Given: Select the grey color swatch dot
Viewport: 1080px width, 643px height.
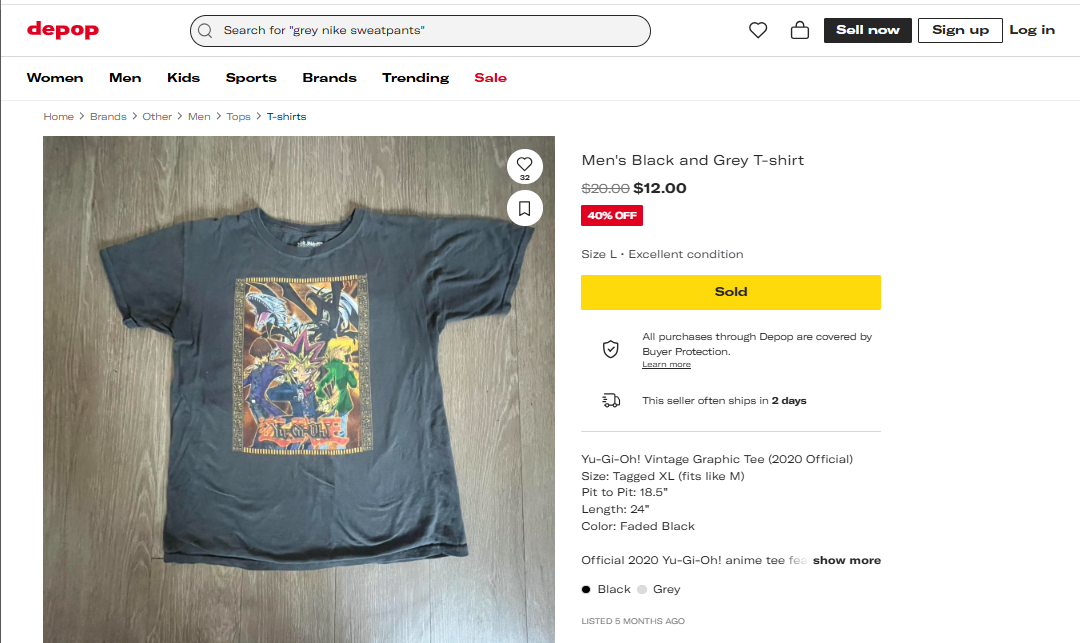Looking at the screenshot, I should click(642, 589).
